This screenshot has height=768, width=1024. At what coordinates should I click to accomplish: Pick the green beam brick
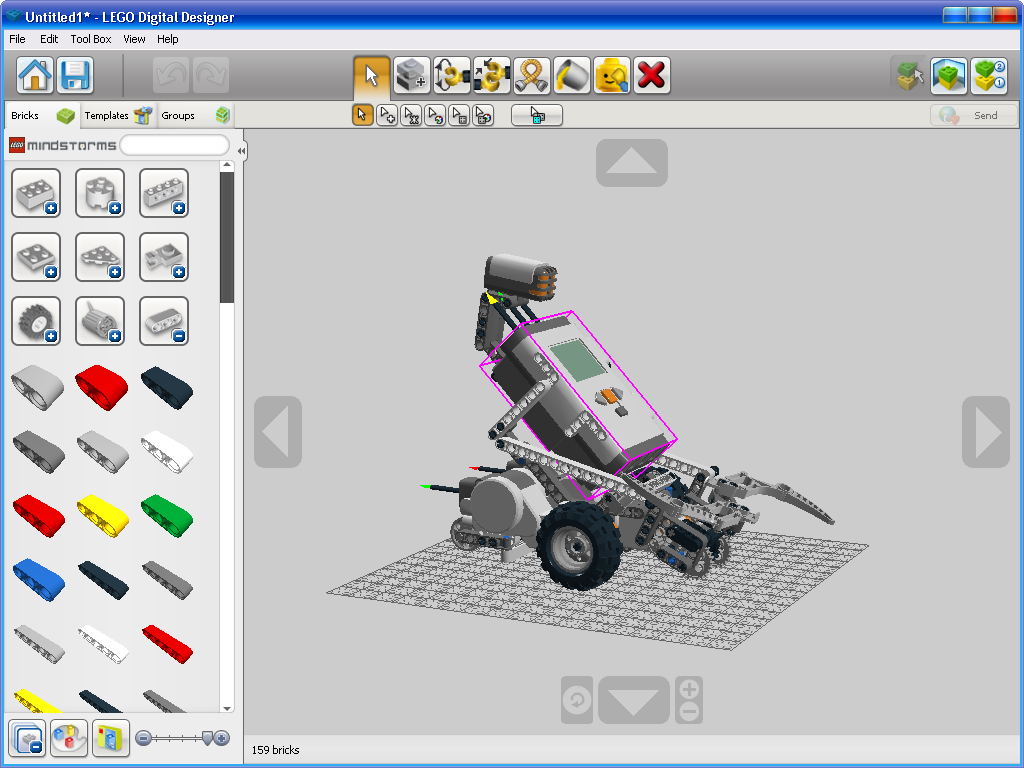point(167,515)
